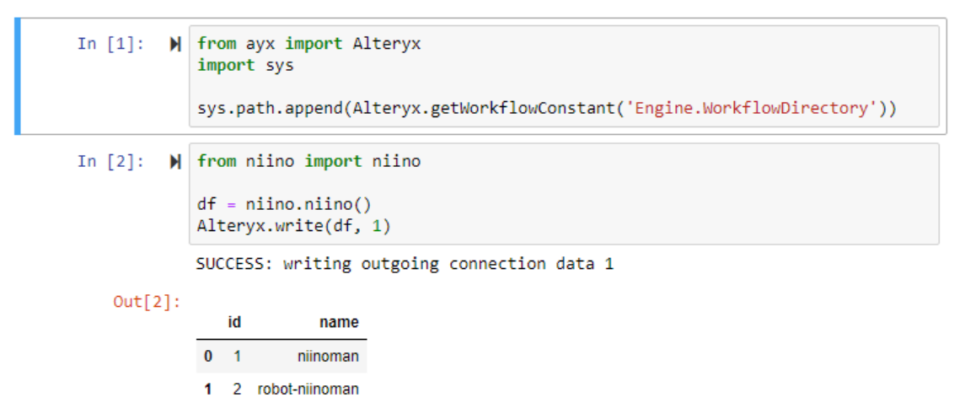Image resolution: width=960 pixels, height=414 pixels.
Task: Click the 'Alteryx.write(df, 1)' code line
Action: (x=293, y=226)
